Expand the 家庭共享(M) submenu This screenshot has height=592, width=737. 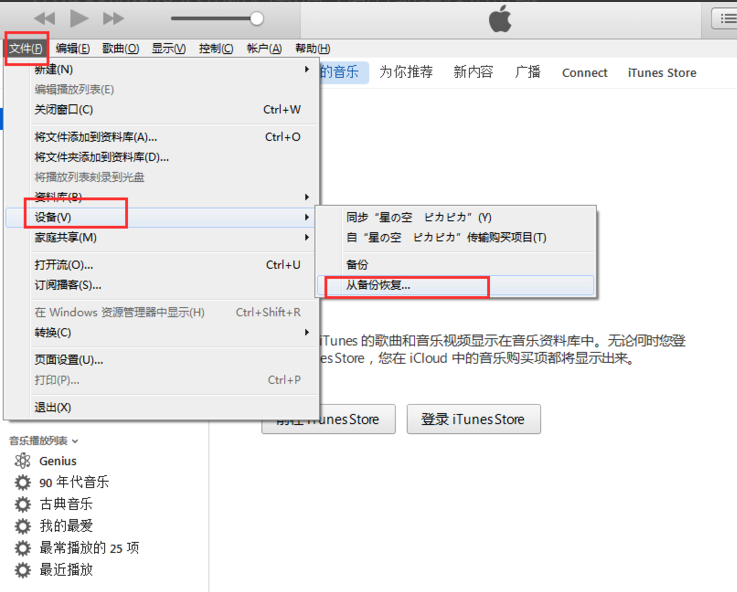coord(162,238)
